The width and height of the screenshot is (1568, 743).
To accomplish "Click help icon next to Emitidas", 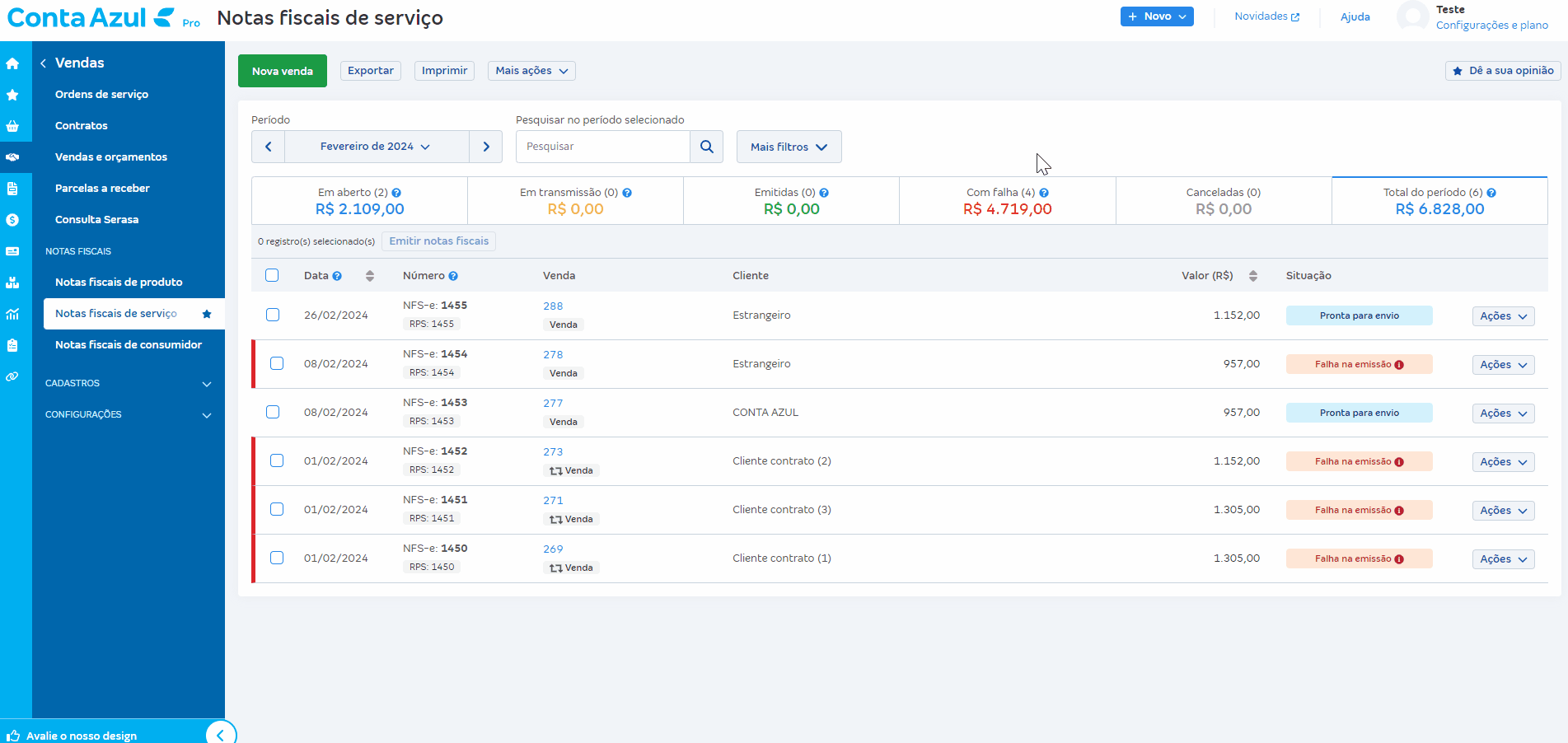I will tap(824, 193).
